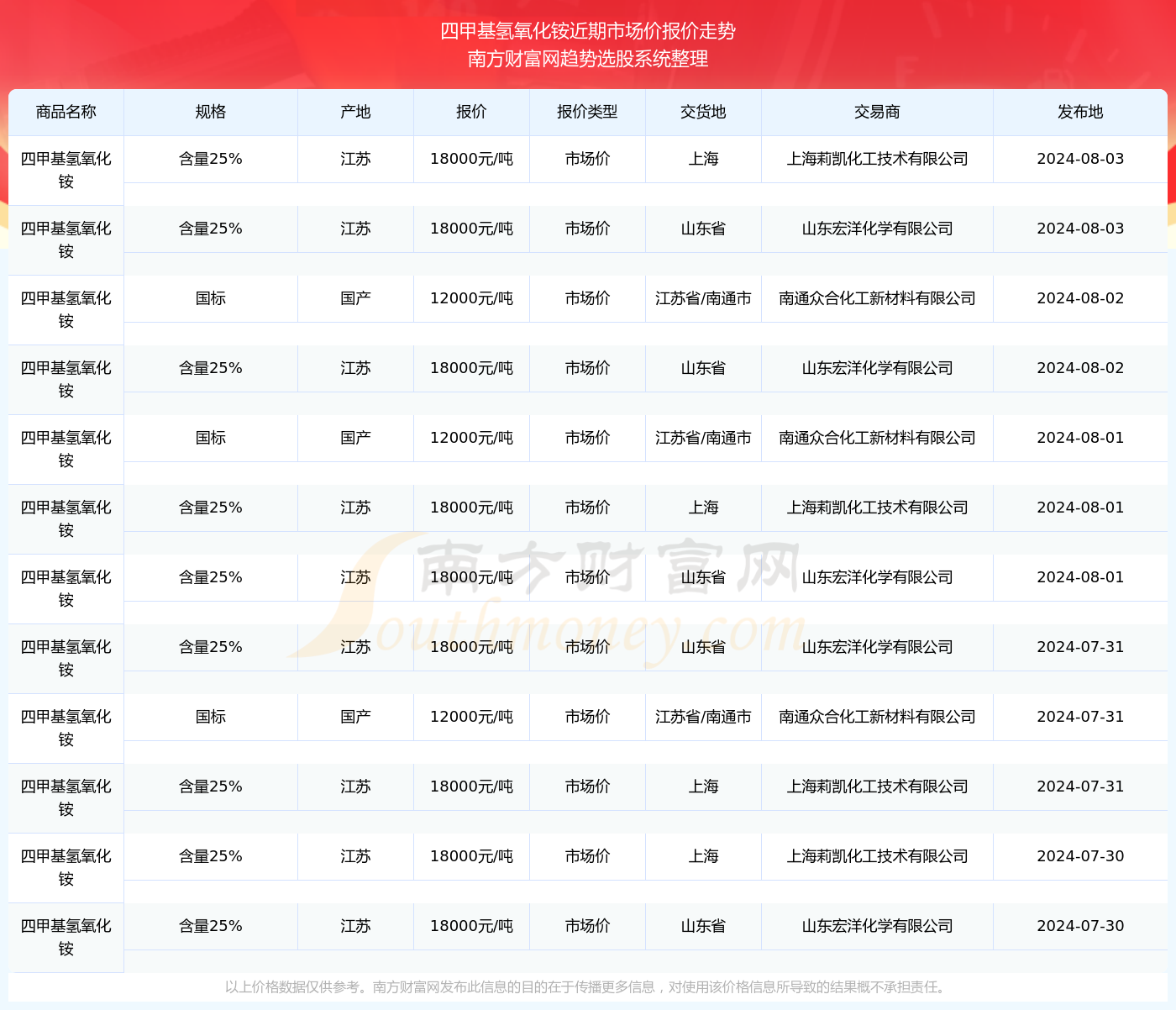Click the '商品名称' column header

point(66,112)
